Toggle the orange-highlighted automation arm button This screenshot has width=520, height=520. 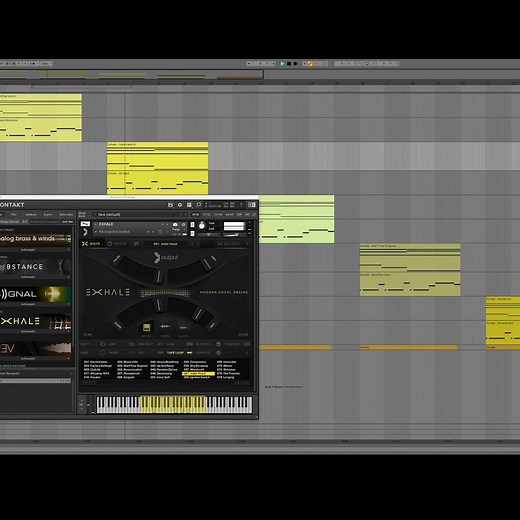310,63
